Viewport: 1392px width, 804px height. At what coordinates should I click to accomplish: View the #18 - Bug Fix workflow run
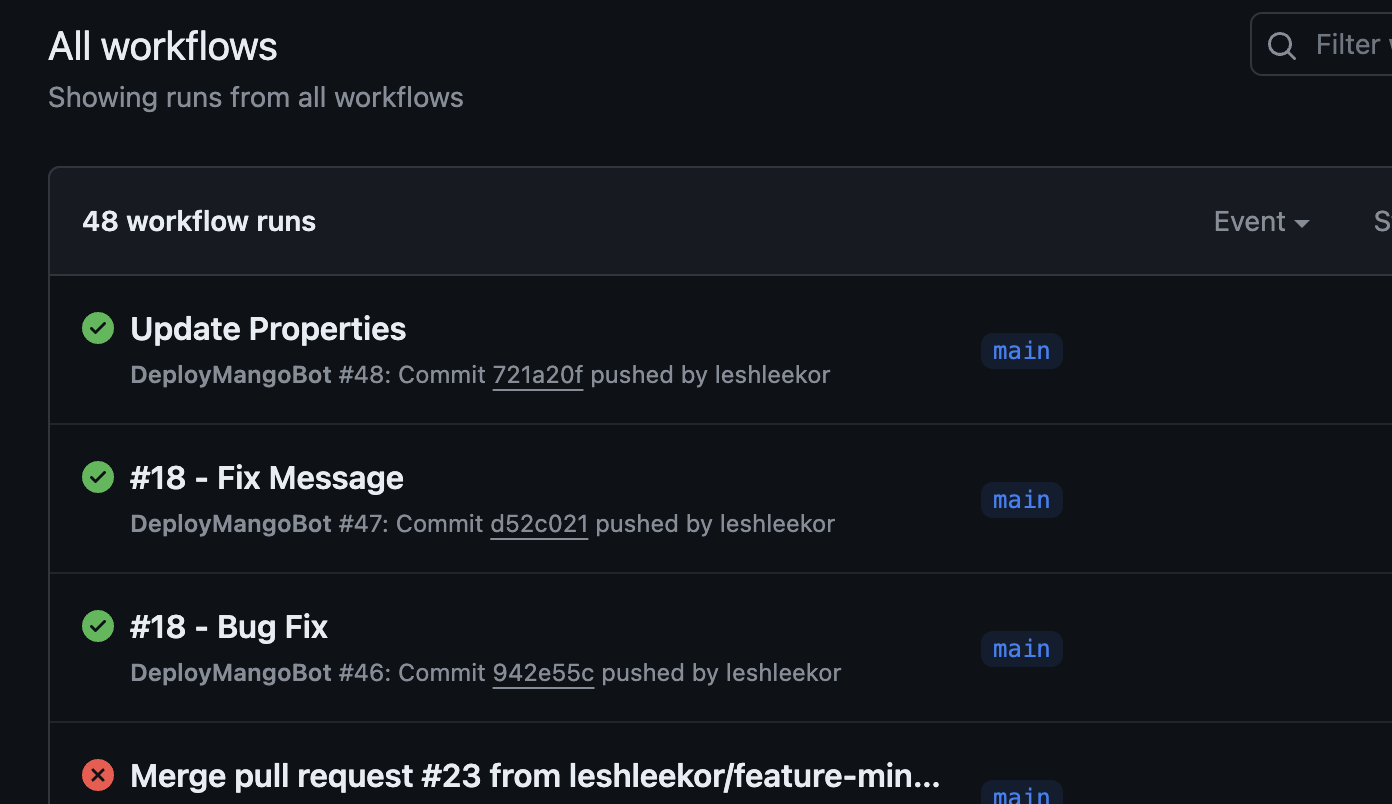pos(229,627)
